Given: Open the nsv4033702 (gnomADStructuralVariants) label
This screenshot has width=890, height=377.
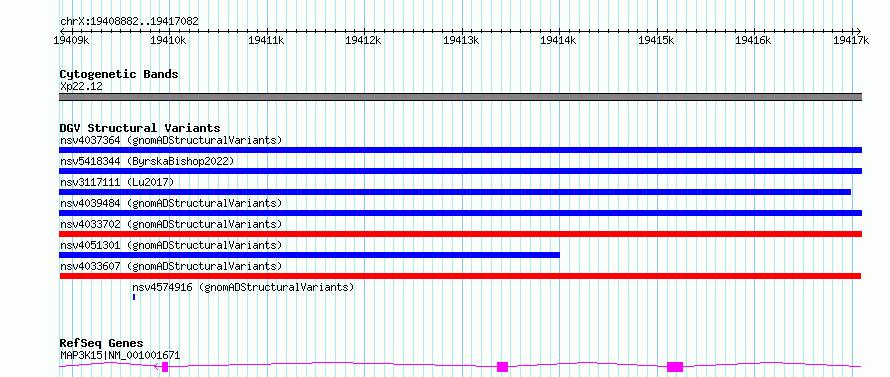Looking at the screenshot, I should pos(171,224).
